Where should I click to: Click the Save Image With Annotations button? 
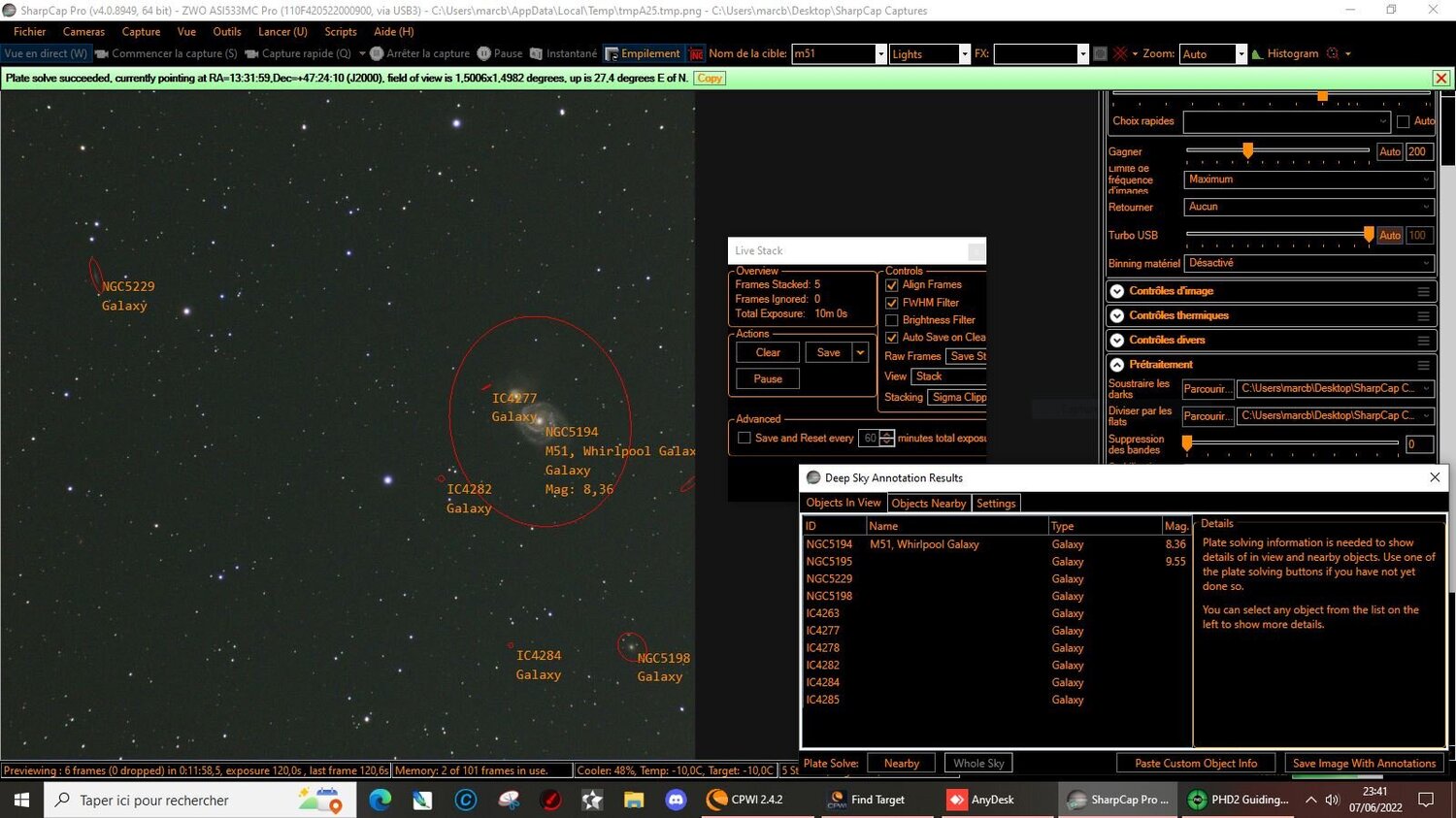coord(1363,763)
